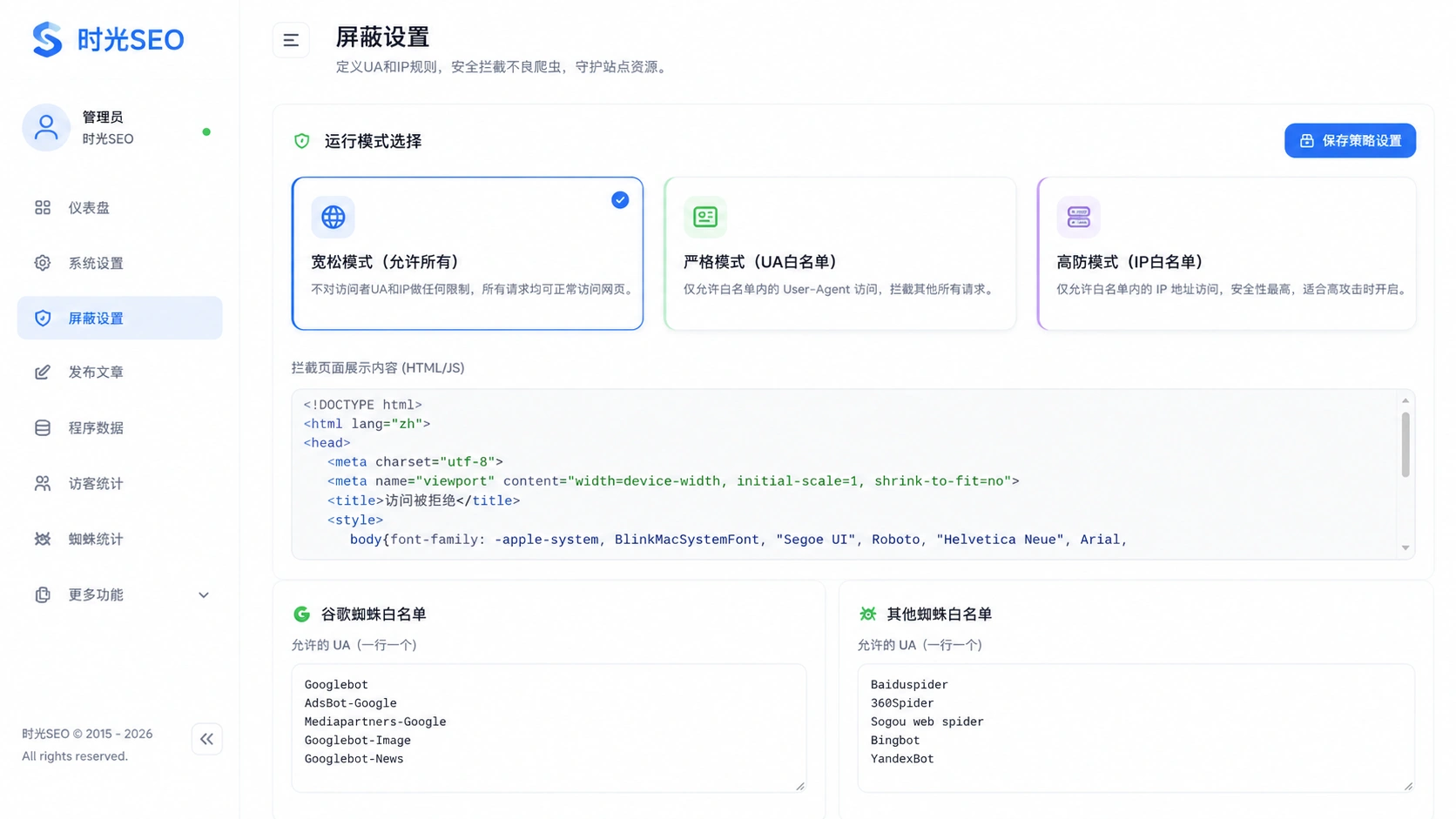Viewport: 1456px width, 819px height.
Task: Click the 其他蜘蛛白名单 UA textarea
Action: coord(1136,728)
